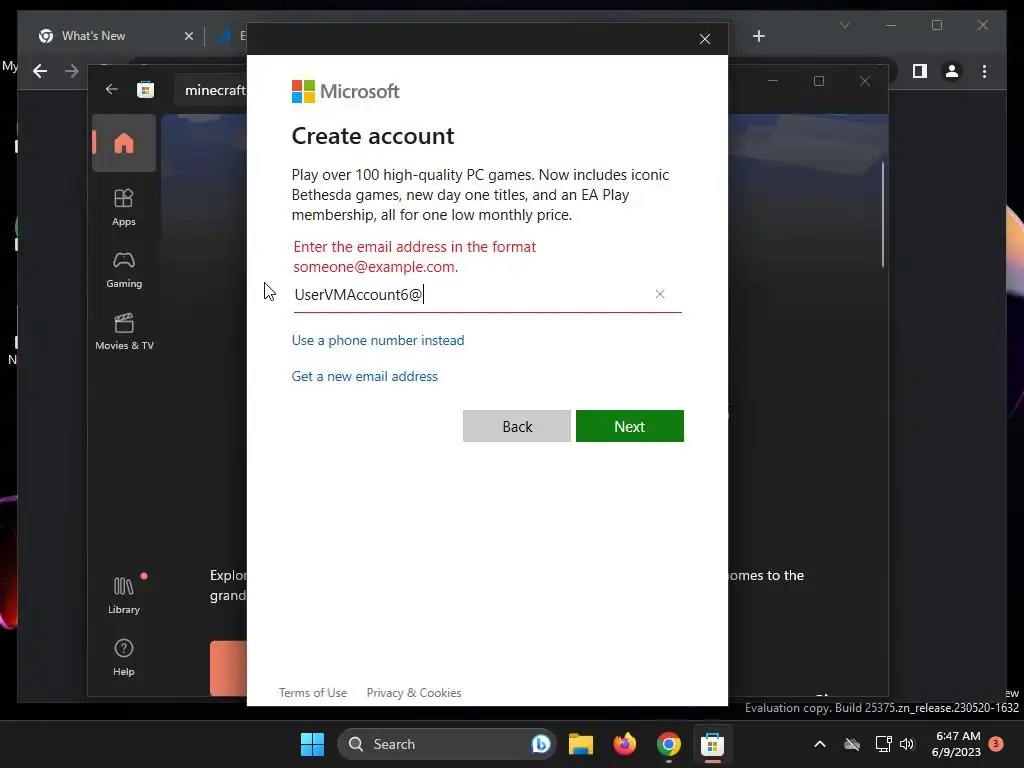Open Chrome side panel icon

tap(920, 71)
